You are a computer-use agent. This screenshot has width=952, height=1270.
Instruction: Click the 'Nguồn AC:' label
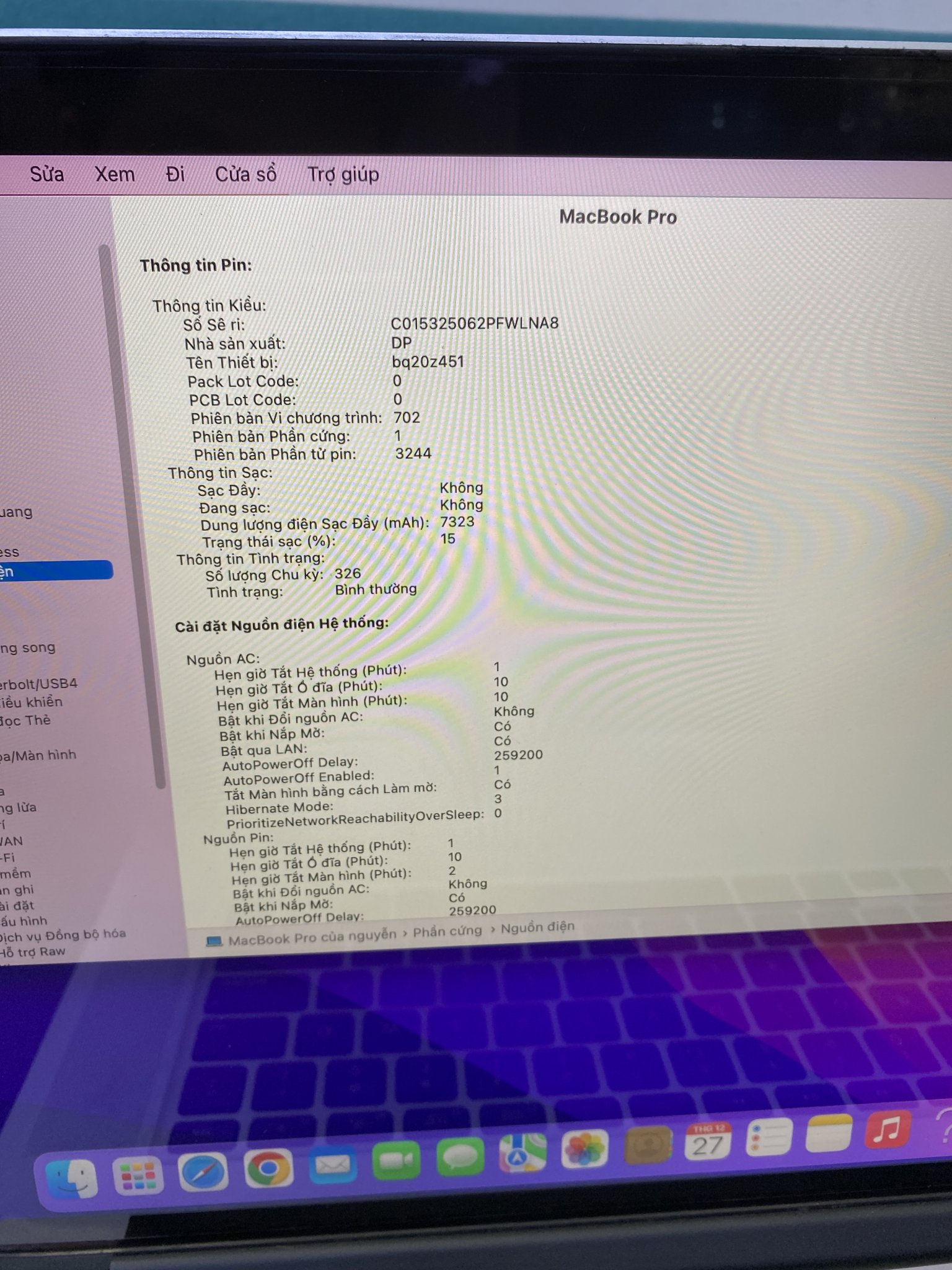pos(223,659)
